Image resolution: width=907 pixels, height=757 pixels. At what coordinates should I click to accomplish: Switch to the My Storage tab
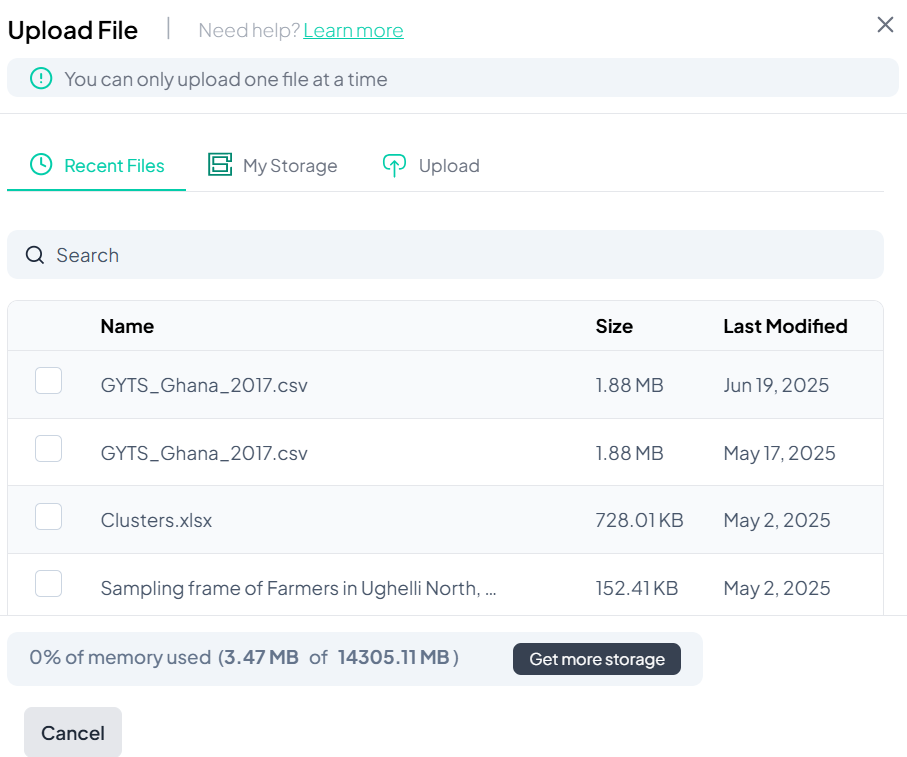tap(289, 166)
